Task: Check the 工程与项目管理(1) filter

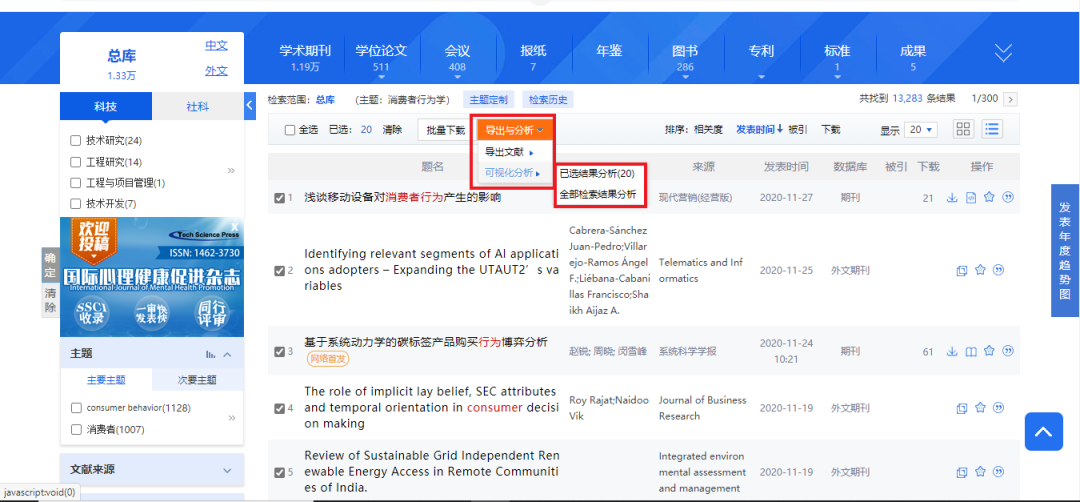Action: 76,183
